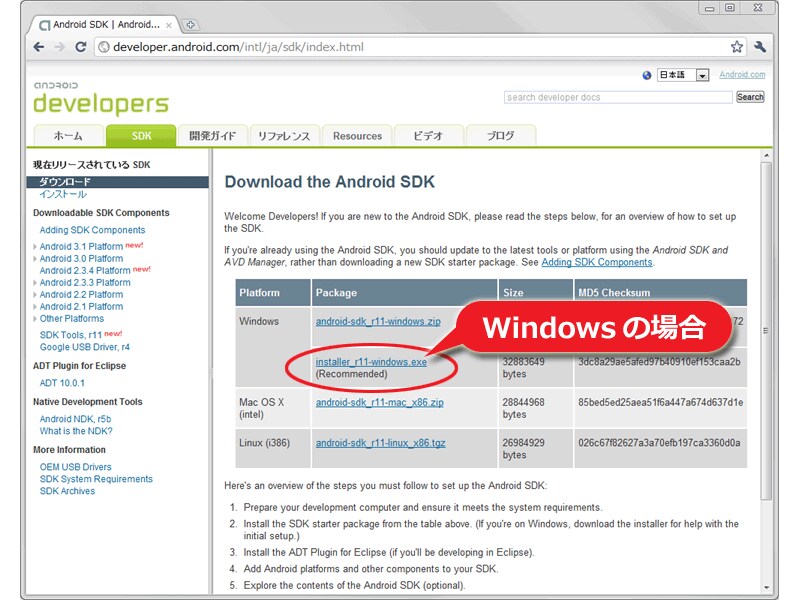Expand the Android 3.1 Platform triangle

pos(35,246)
